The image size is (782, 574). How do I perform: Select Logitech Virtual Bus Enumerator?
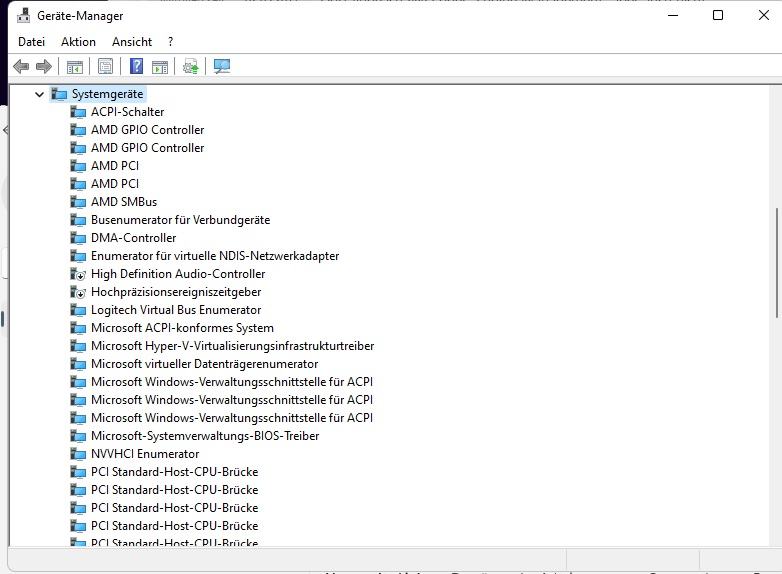coord(176,310)
